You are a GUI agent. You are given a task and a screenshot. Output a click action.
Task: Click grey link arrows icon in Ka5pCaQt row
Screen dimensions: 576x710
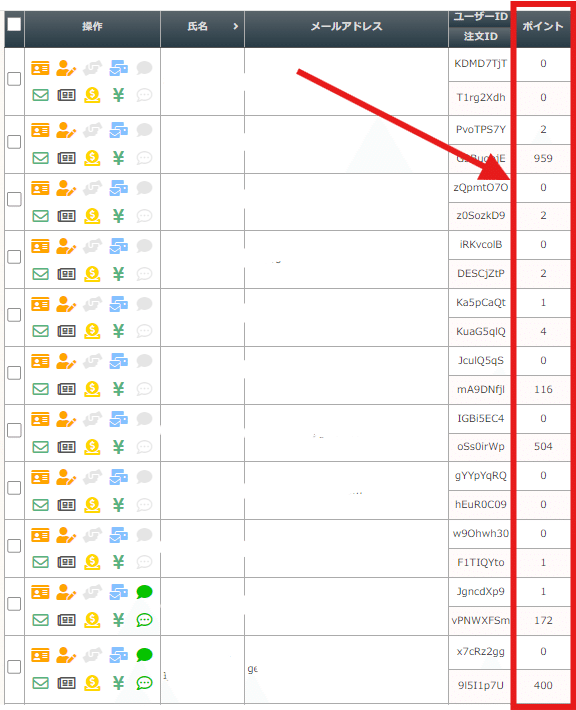tap(92, 304)
